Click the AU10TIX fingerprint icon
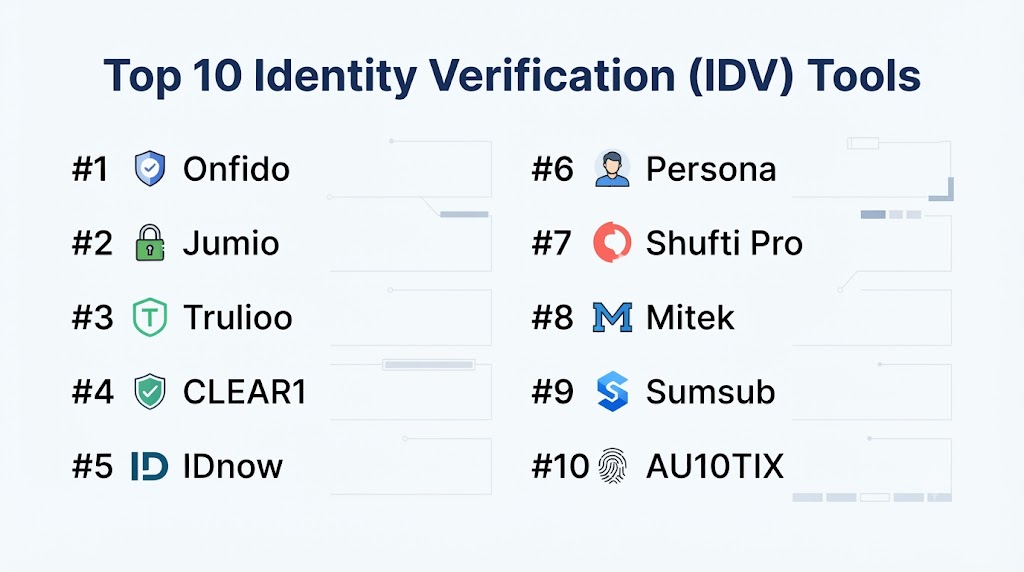 click(613, 466)
